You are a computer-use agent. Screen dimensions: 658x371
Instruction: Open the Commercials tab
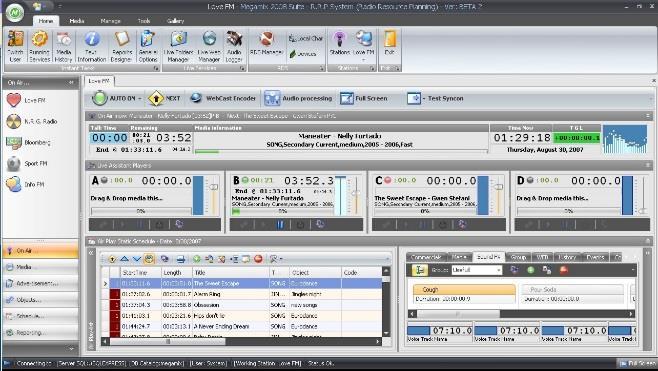tap(426, 257)
